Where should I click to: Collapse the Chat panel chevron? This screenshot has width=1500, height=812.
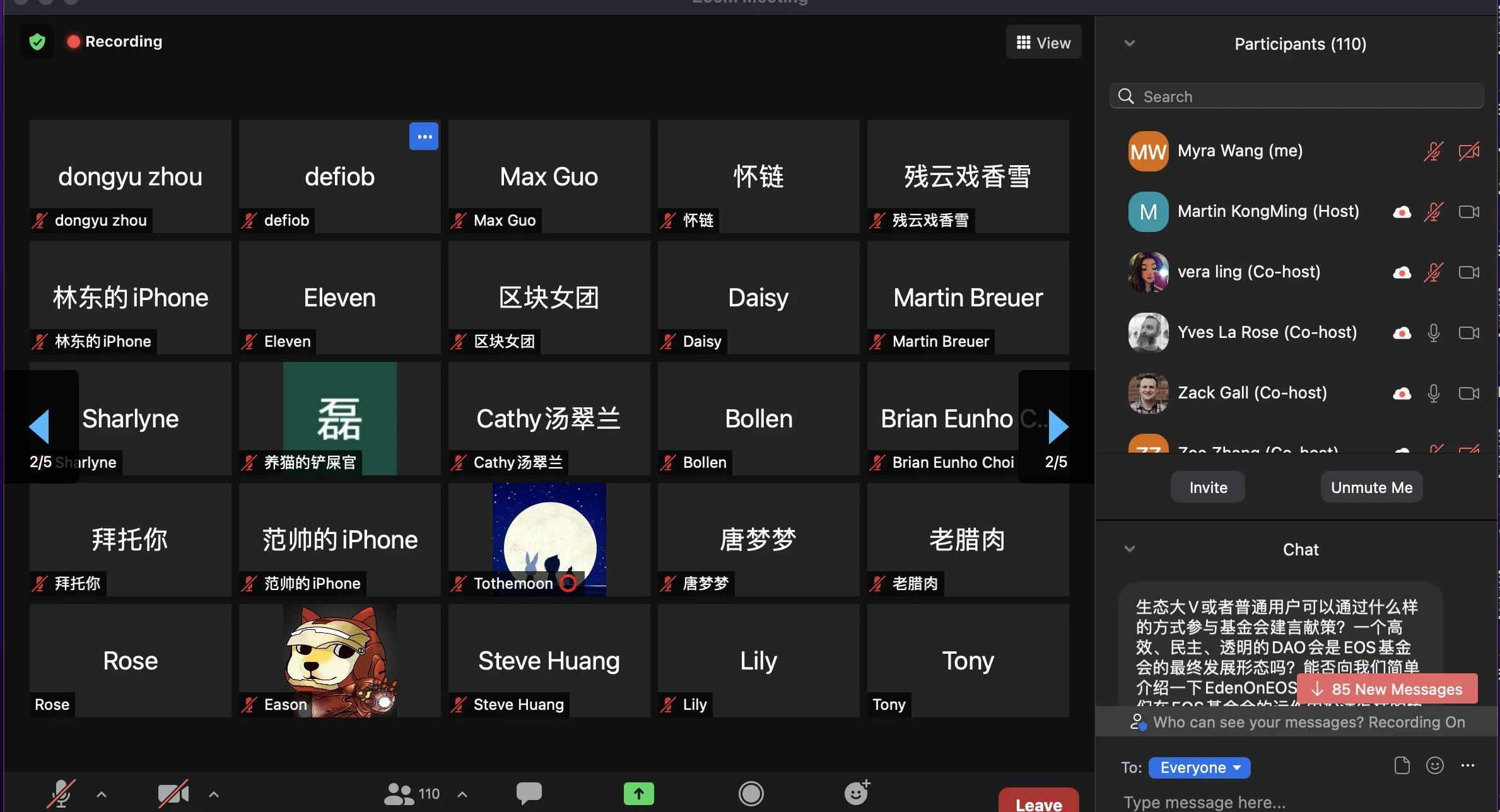point(1130,549)
